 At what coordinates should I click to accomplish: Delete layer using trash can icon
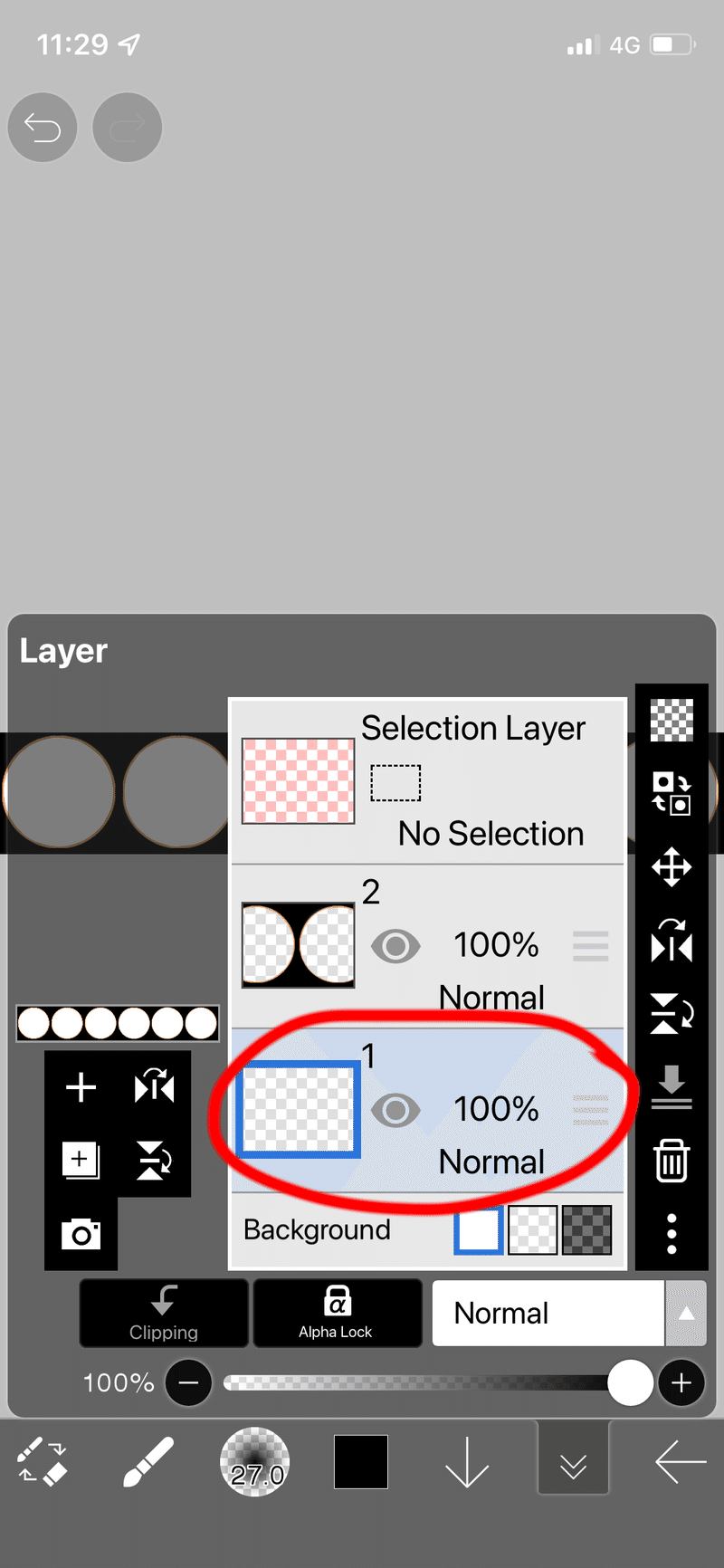click(x=672, y=1160)
